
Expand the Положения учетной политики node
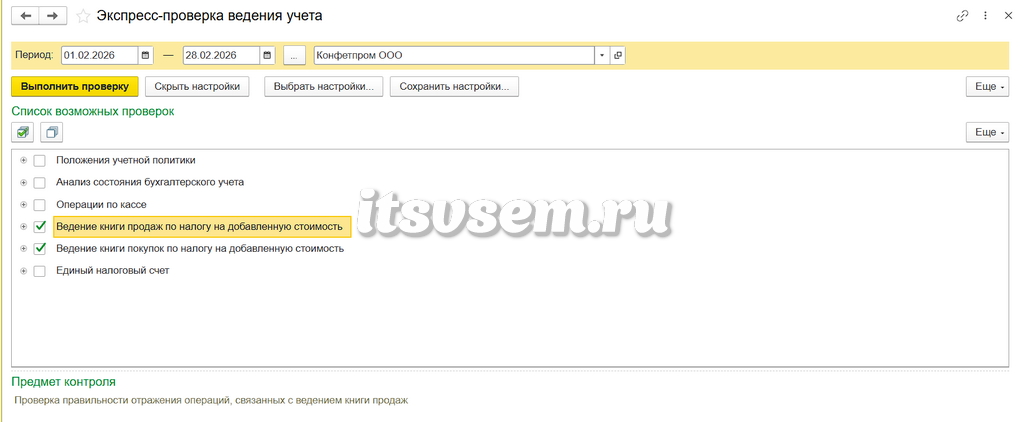(x=24, y=160)
